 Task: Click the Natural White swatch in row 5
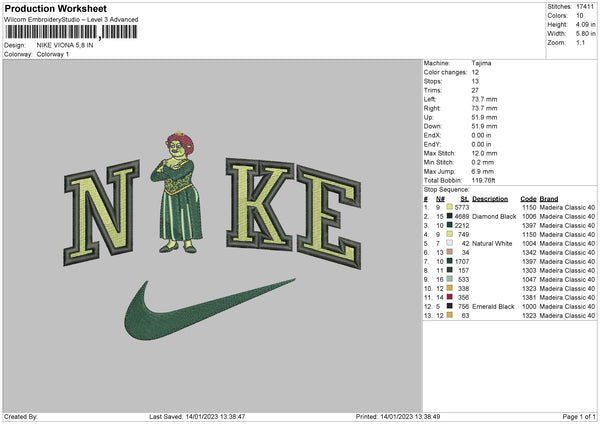450,243
